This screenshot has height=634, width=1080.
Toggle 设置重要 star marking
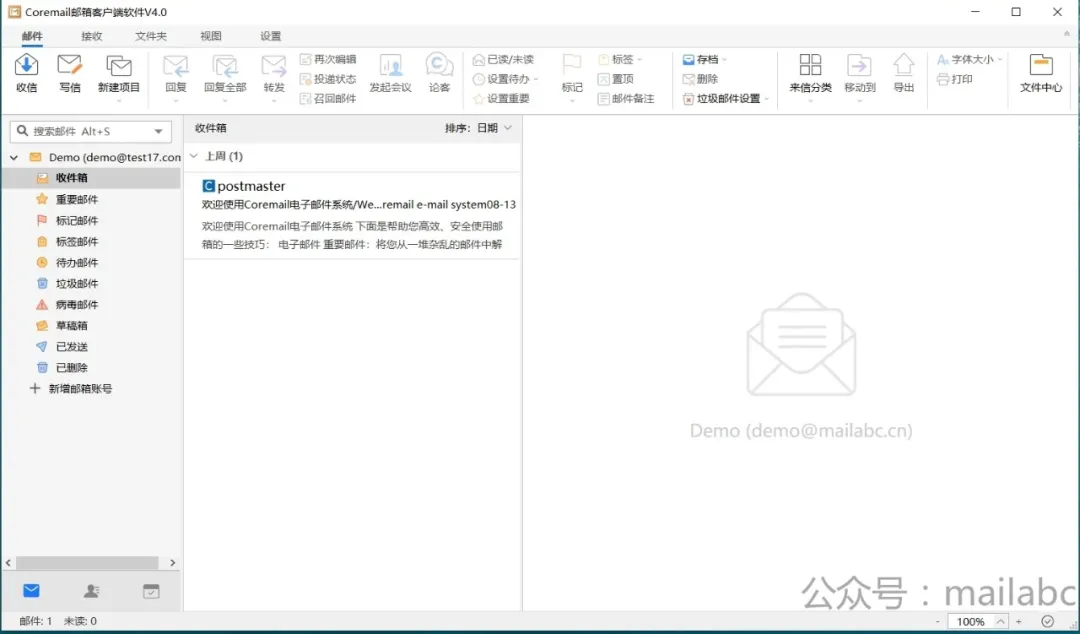tap(501, 99)
